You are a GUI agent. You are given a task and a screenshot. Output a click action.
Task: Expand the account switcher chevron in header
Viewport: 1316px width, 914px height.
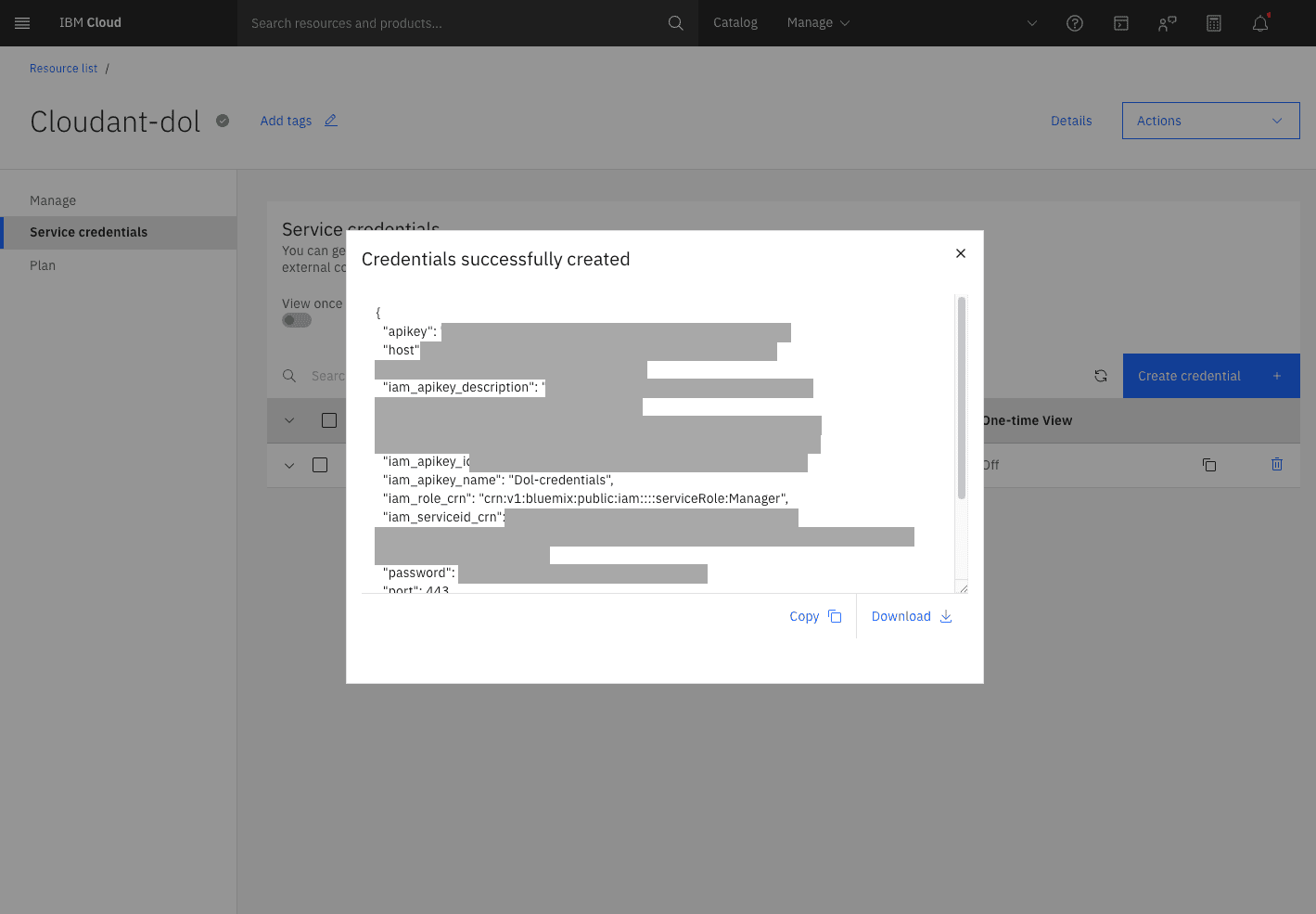tap(1032, 23)
